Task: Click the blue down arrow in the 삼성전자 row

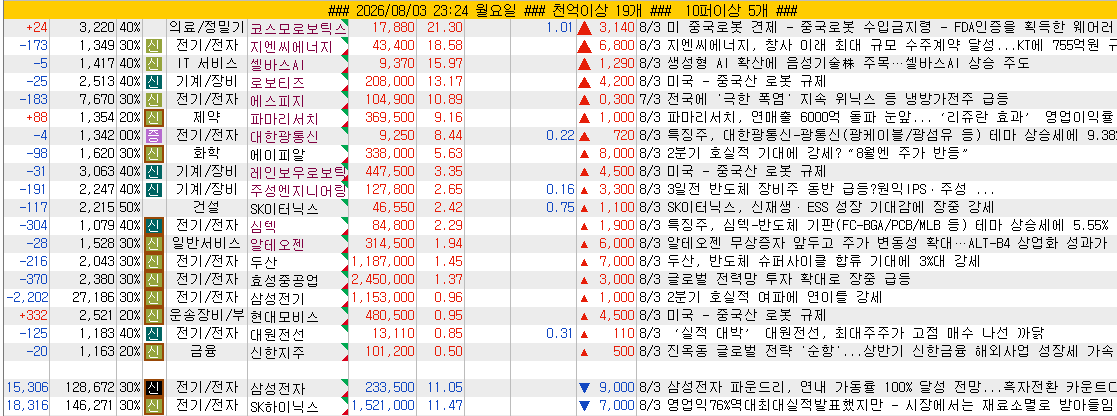Action: pyautogui.click(x=585, y=388)
